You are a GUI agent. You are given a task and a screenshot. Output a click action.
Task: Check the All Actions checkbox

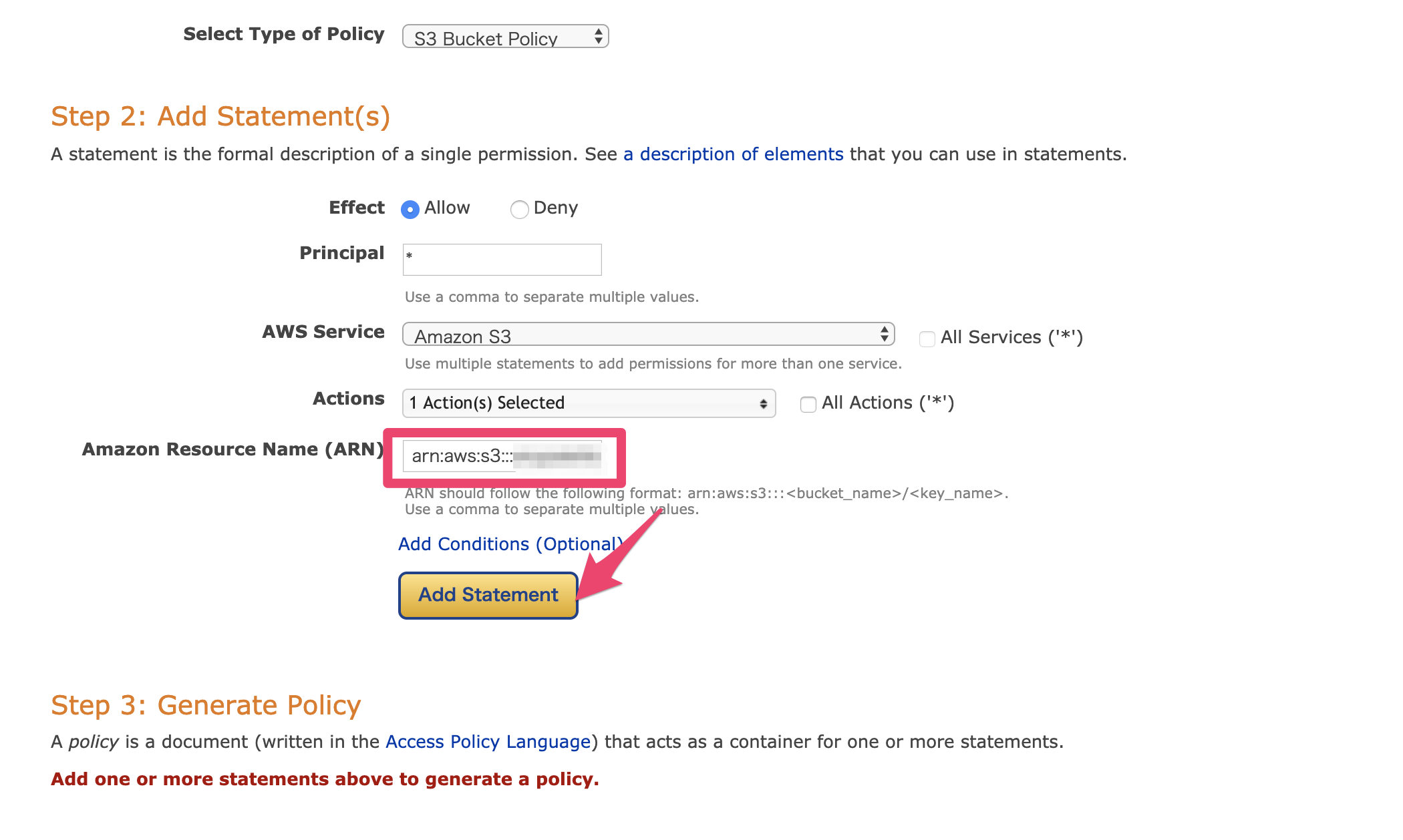coord(808,405)
